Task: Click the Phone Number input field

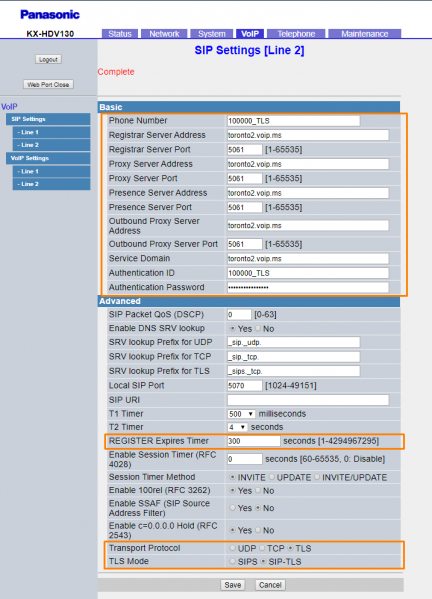Action: 293,121
